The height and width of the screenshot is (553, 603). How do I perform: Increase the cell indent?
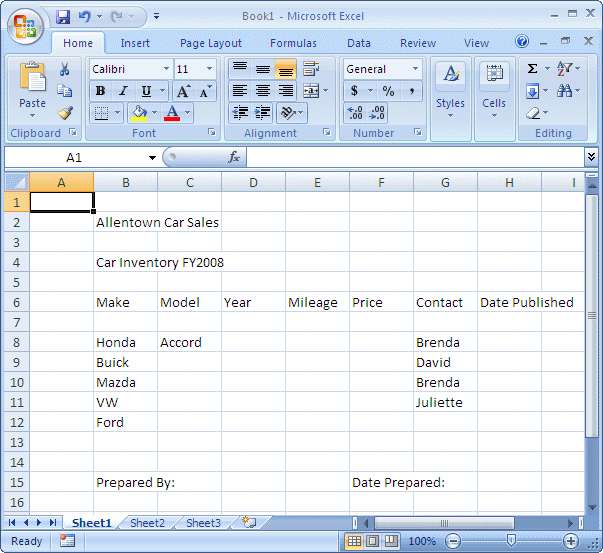262,113
